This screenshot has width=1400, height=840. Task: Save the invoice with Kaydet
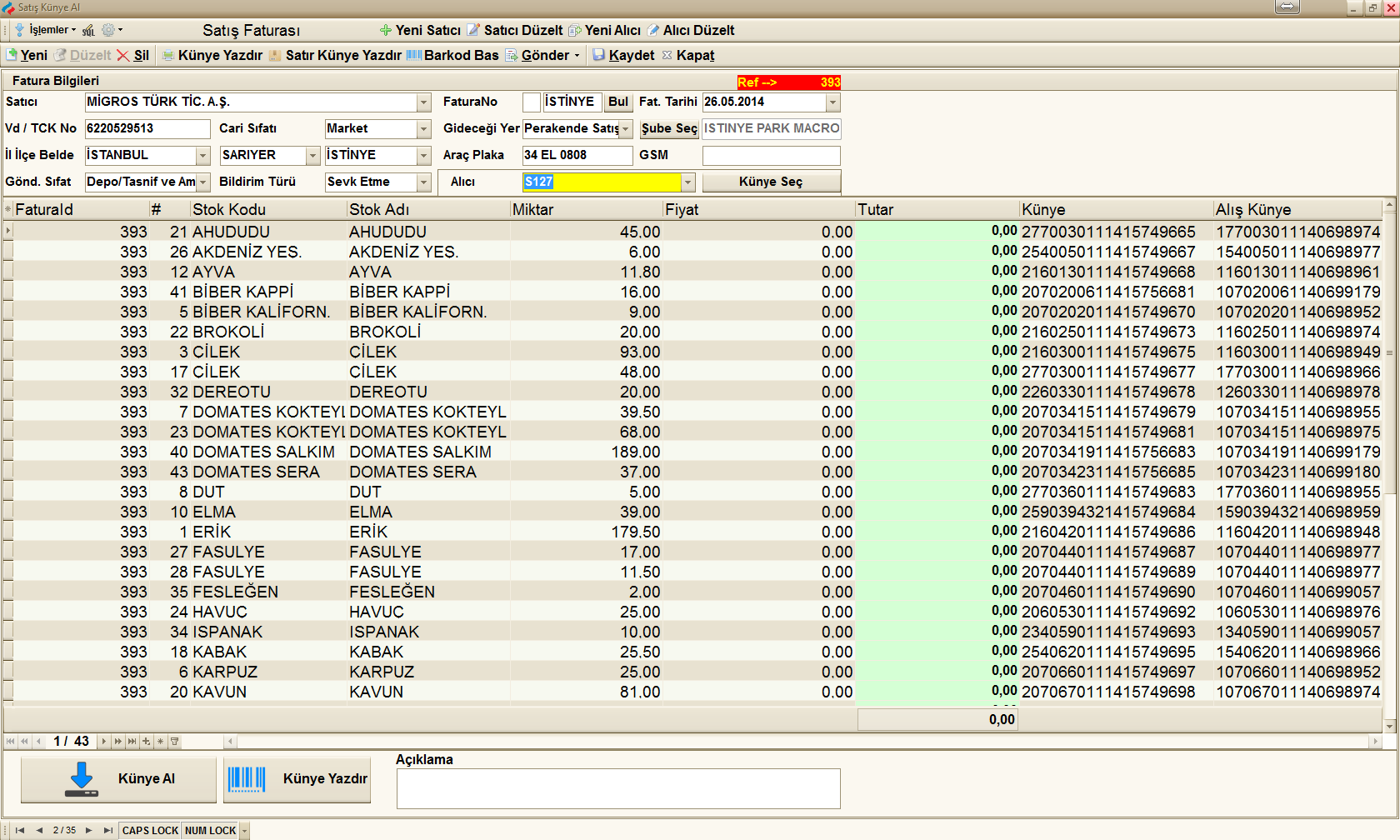click(x=623, y=55)
